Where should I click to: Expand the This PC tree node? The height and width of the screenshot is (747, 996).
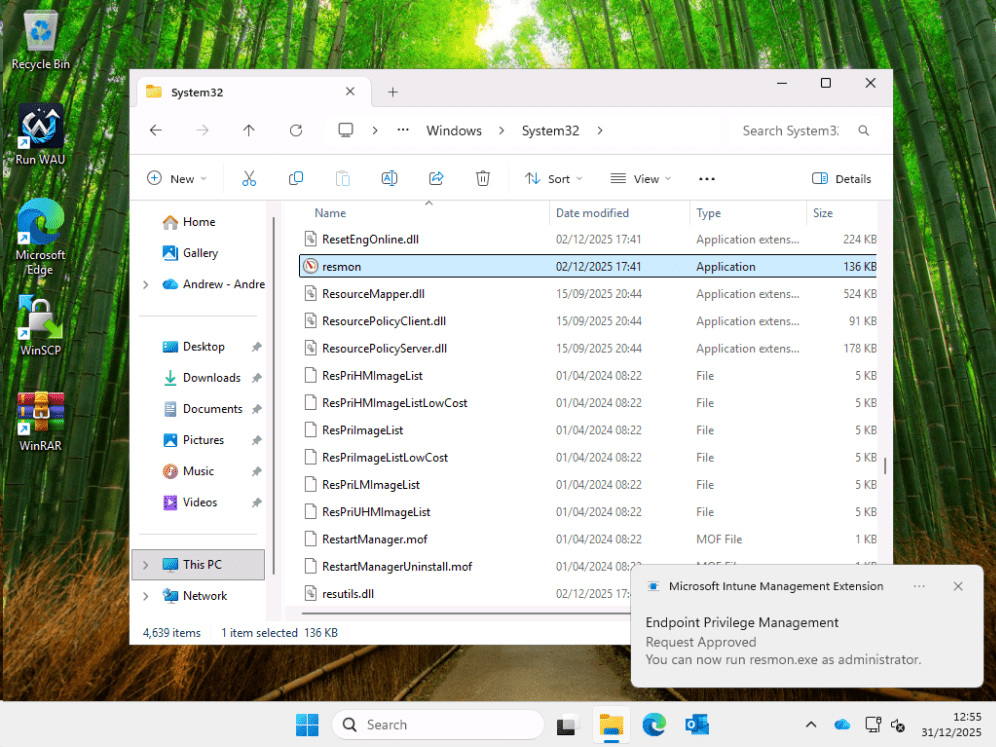click(146, 565)
